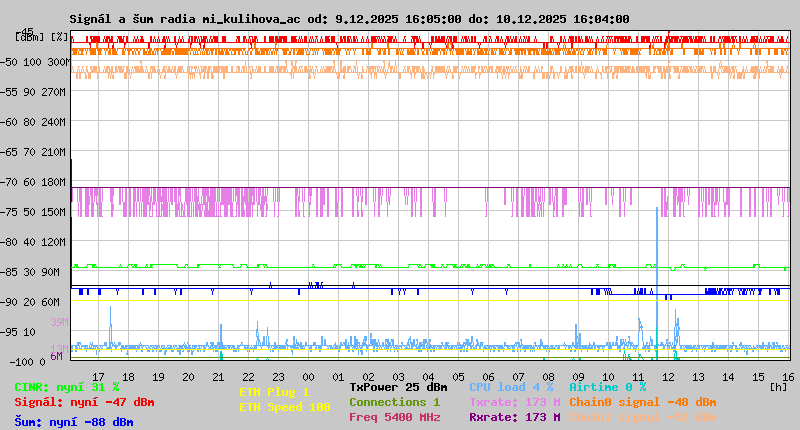Pick the "Rxrate: 173 M" legend entry

[x=515, y=417]
